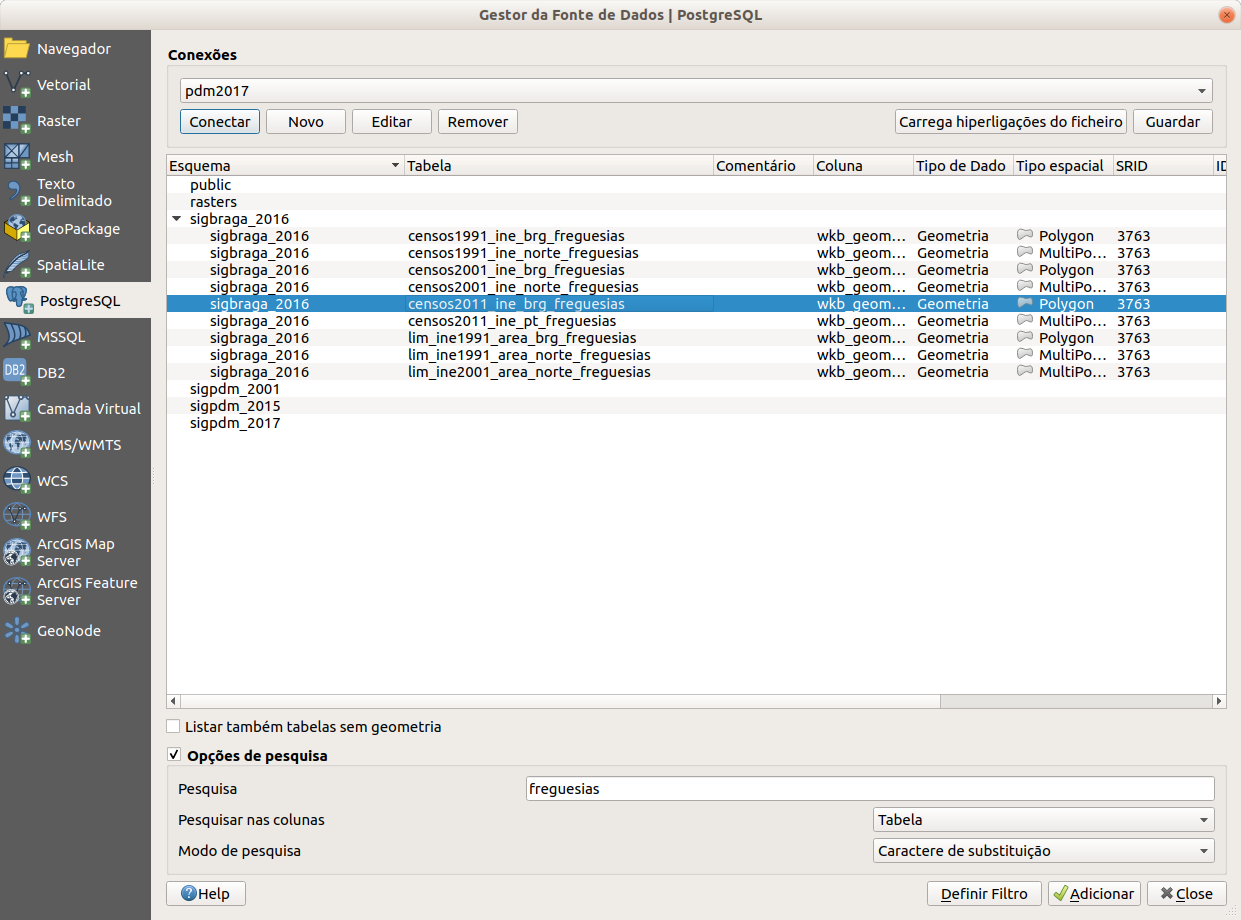Select the SpatiaLite feather icon
Screen dimensions: 1241x920
[x=17, y=265]
